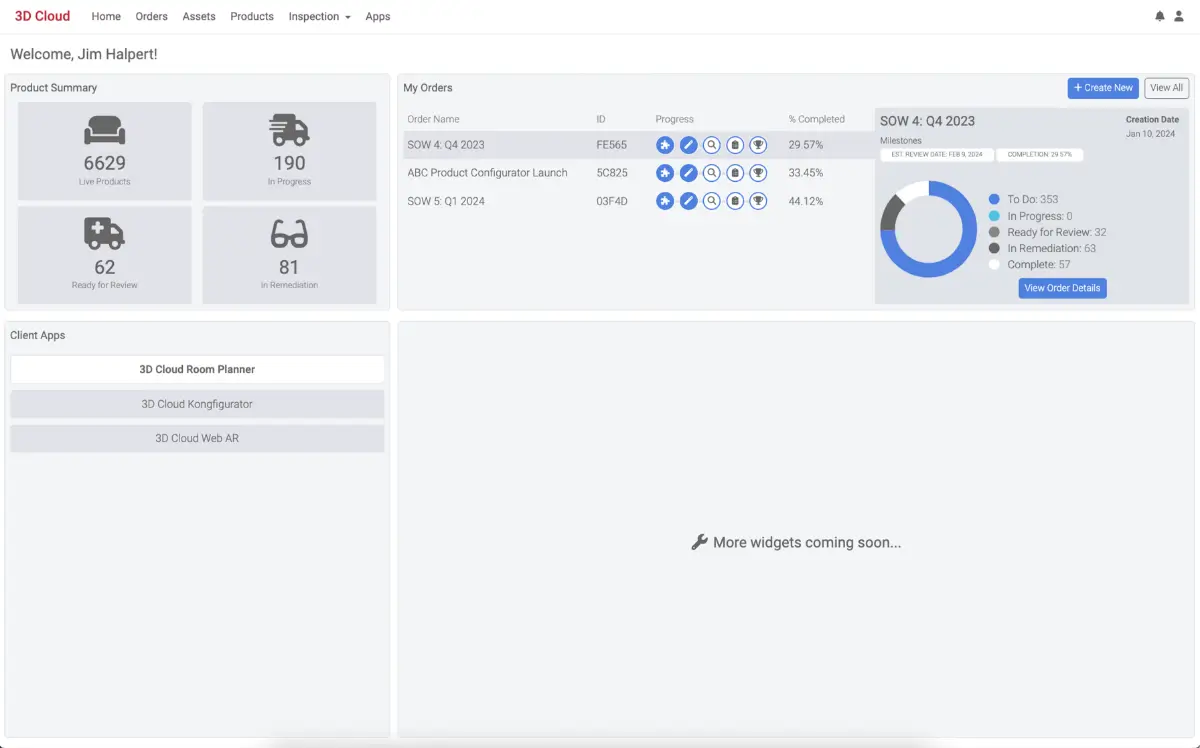1200x748 pixels.
Task: Click the delivery truck In Progress icon
Action: (289, 131)
